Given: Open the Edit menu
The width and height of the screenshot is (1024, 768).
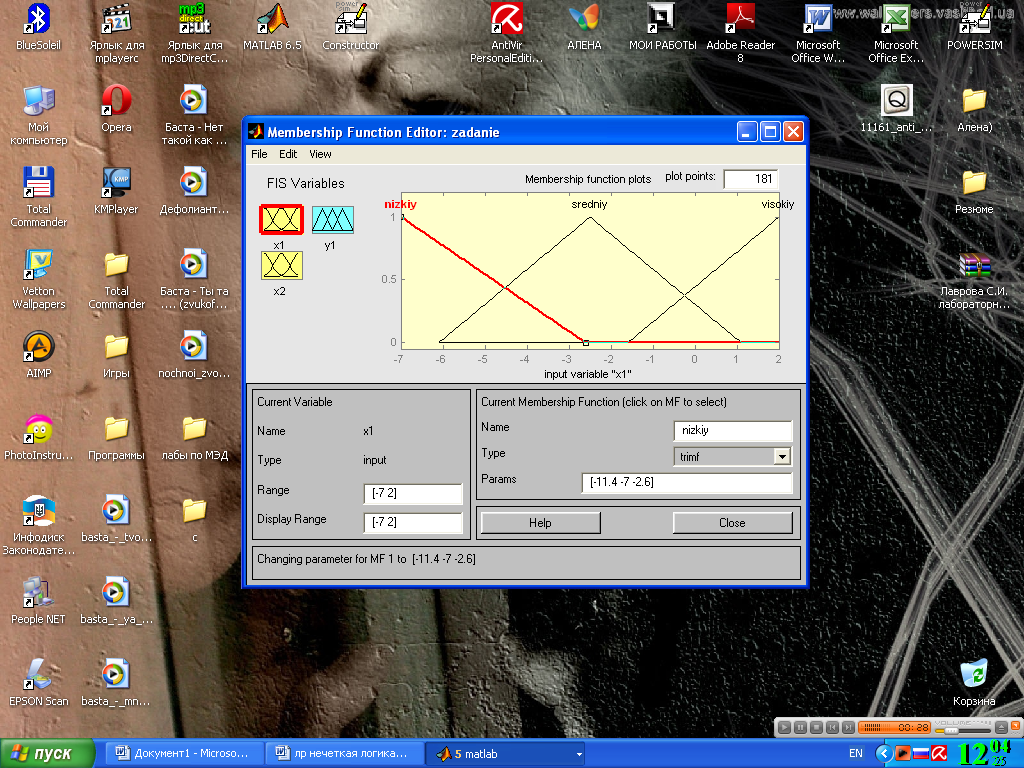Looking at the screenshot, I should (288, 154).
